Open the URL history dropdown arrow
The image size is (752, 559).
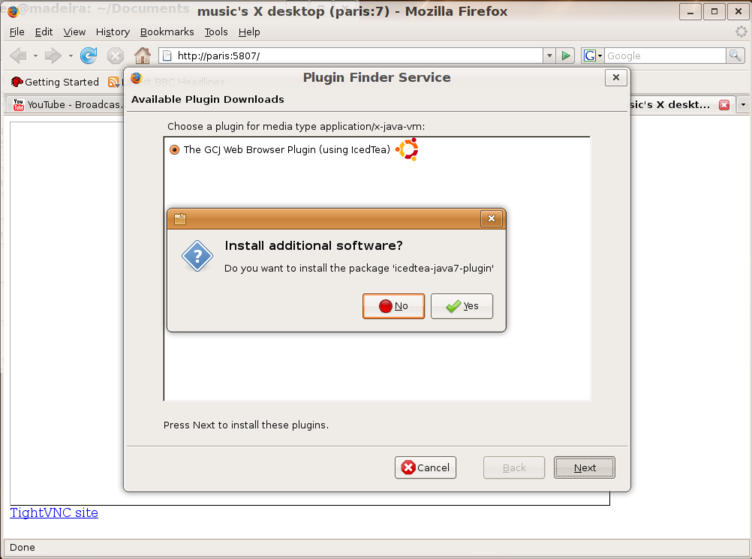[x=550, y=56]
